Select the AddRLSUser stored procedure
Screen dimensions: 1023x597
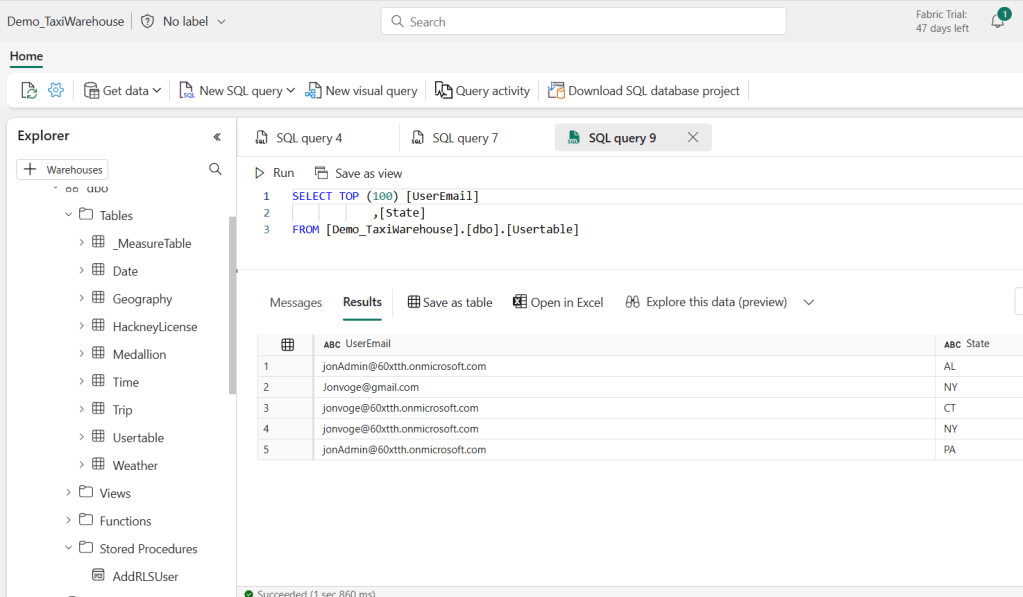pos(145,576)
